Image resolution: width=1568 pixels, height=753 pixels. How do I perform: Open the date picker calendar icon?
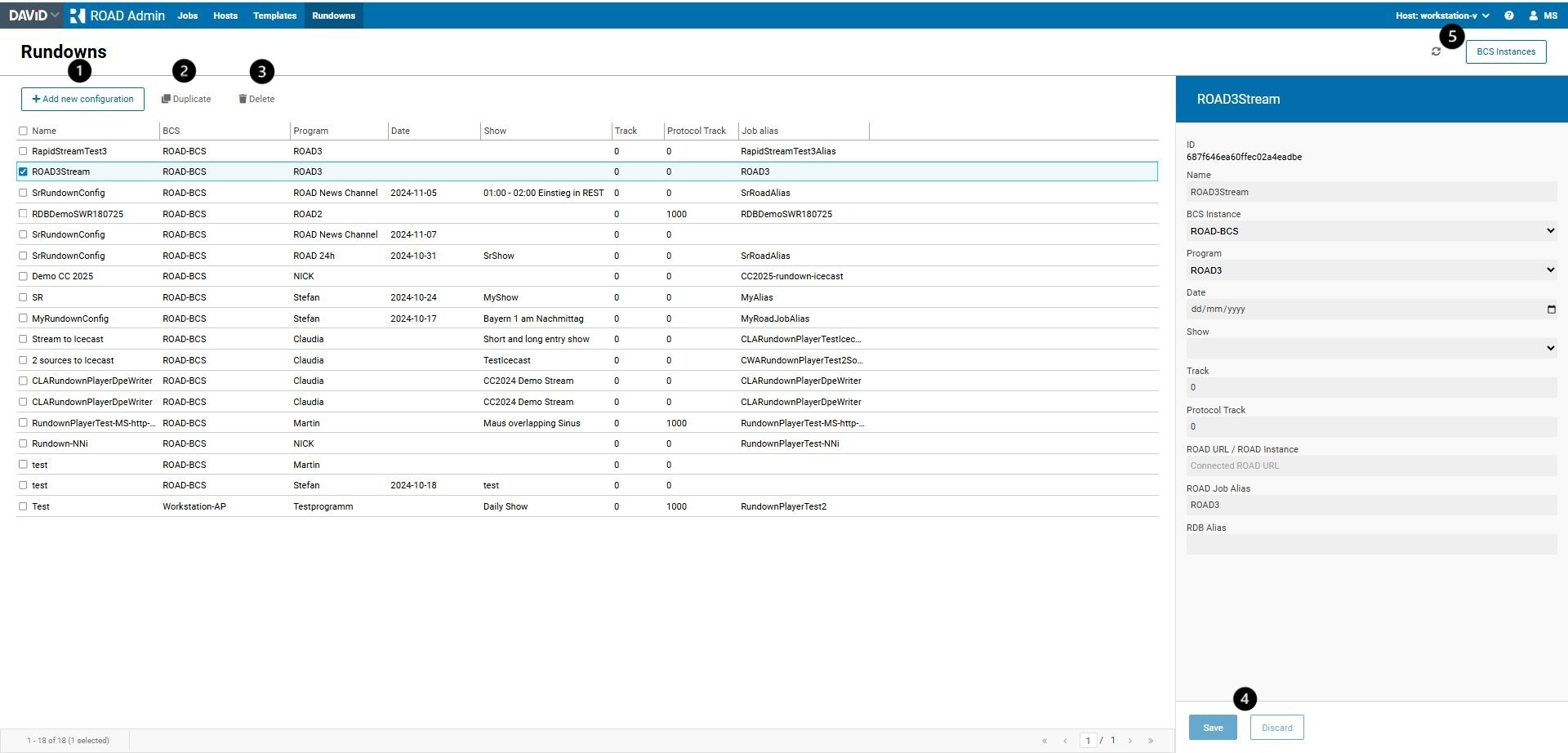pos(1551,310)
